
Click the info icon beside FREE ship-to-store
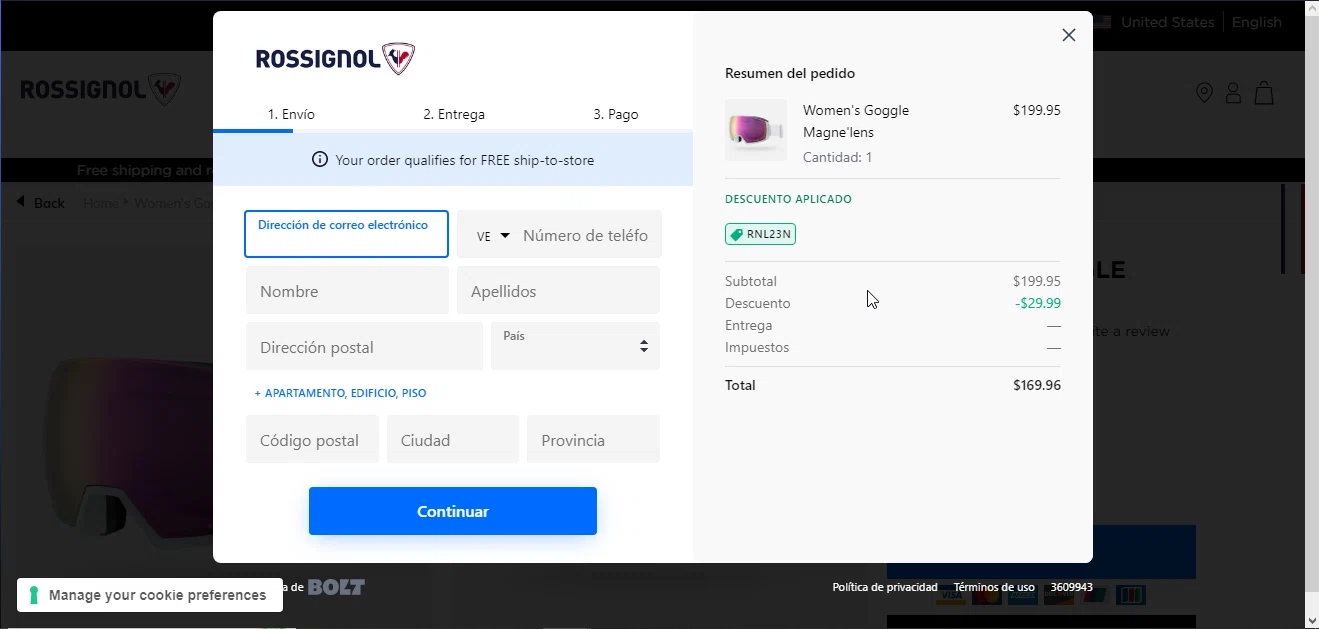(320, 159)
